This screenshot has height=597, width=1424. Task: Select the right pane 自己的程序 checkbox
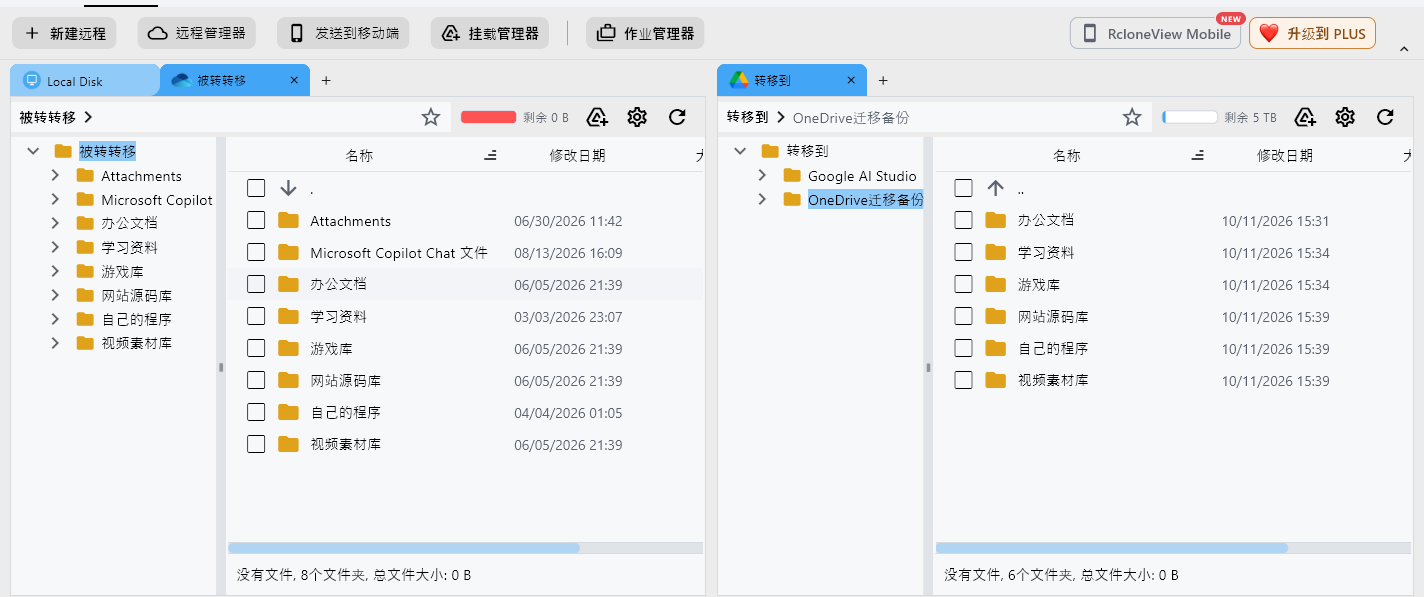pyautogui.click(x=963, y=348)
